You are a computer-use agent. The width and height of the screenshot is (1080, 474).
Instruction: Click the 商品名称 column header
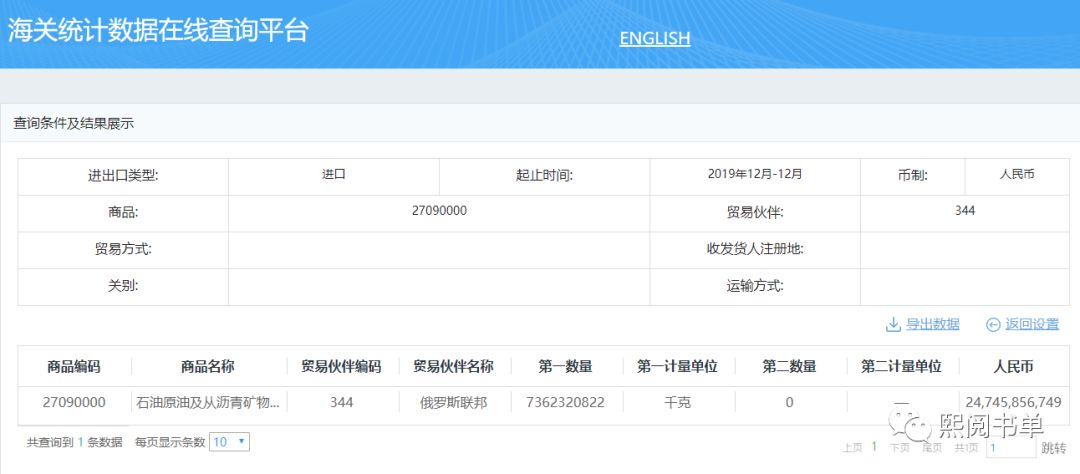click(x=208, y=367)
